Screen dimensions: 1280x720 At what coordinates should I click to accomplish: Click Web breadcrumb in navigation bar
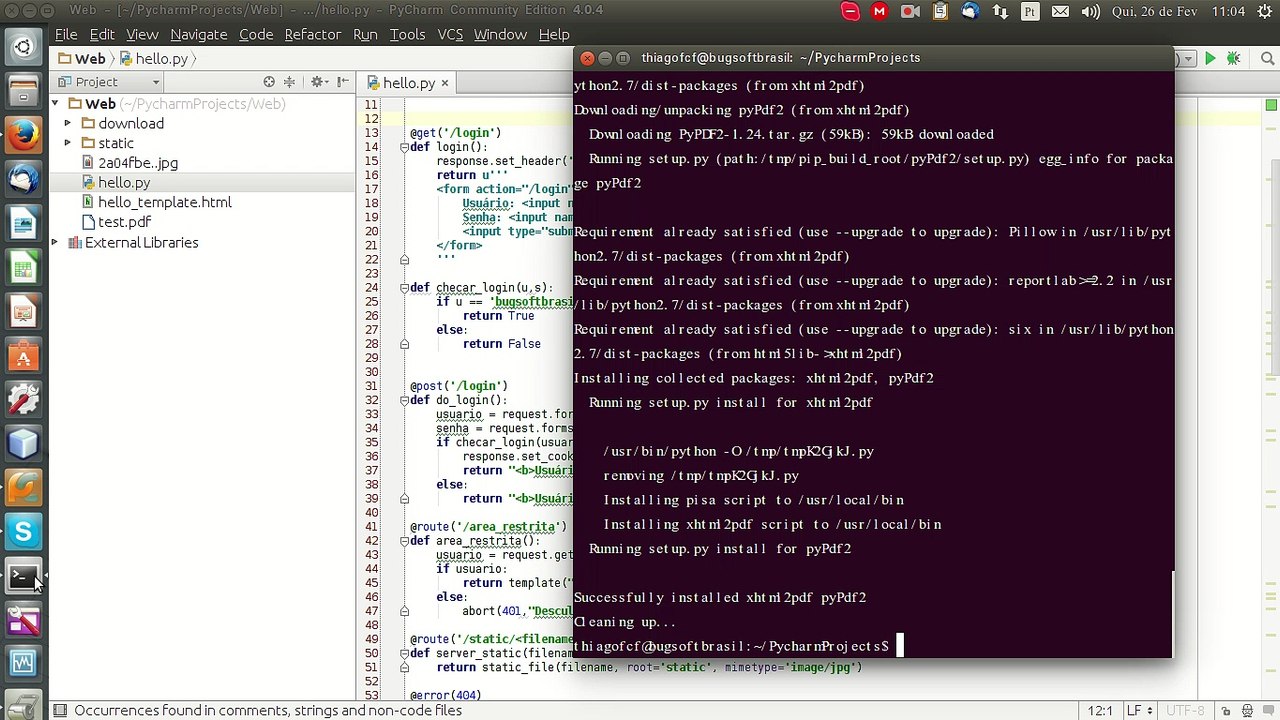[x=81, y=59]
